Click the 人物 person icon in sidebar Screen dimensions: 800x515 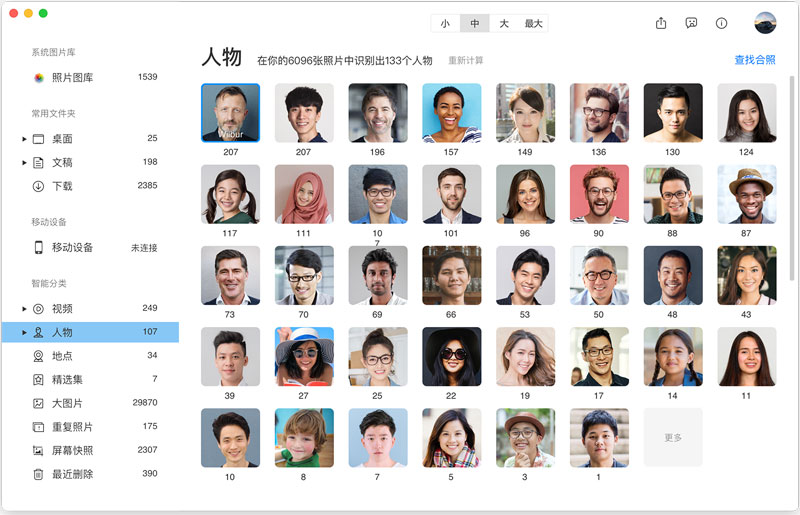38,332
